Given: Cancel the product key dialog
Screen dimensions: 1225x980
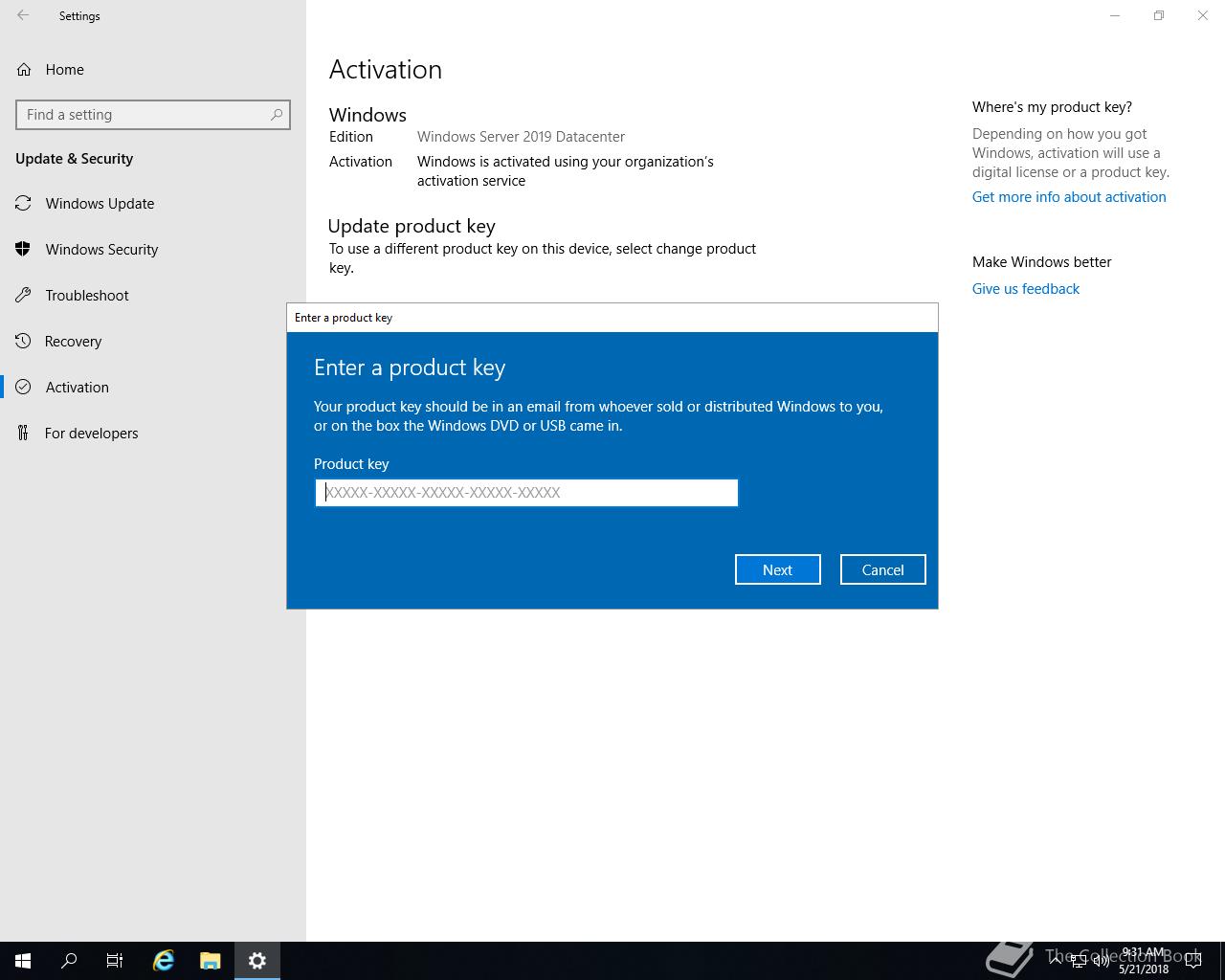Looking at the screenshot, I should pos(882,569).
